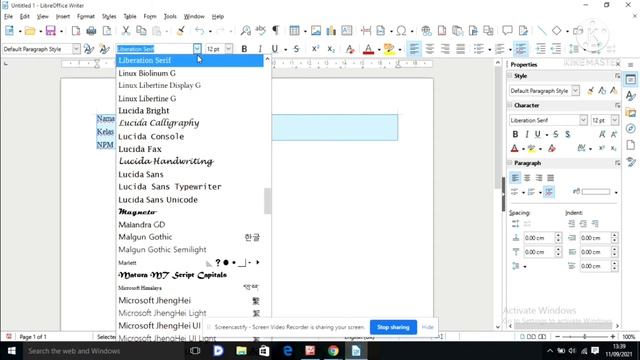Open the paragraph style dropdown in toolbar
Viewport: 640px width, 360px height.
[76, 49]
